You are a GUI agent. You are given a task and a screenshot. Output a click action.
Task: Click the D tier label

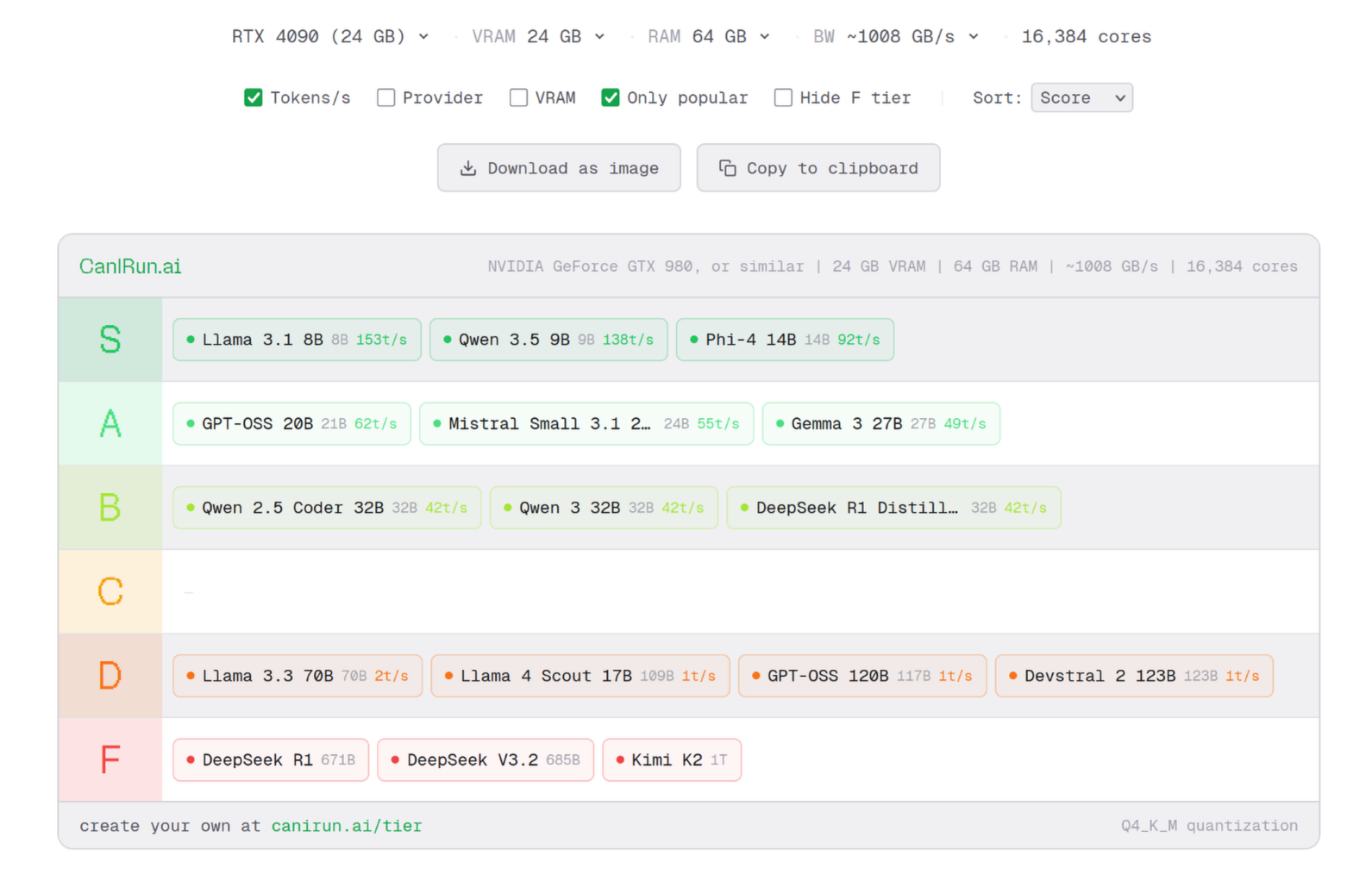click(x=110, y=676)
